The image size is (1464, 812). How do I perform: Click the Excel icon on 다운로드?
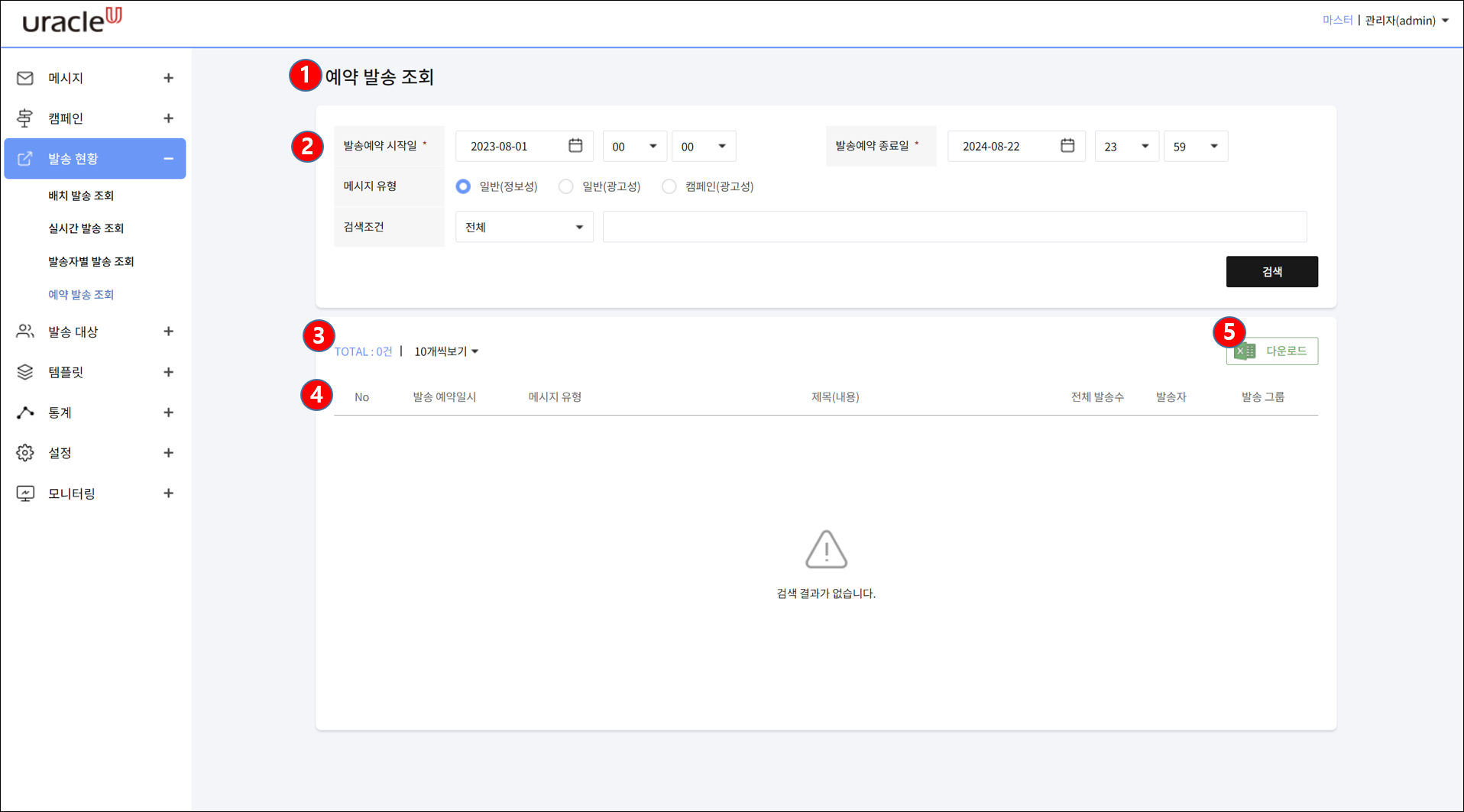[1245, 351]
